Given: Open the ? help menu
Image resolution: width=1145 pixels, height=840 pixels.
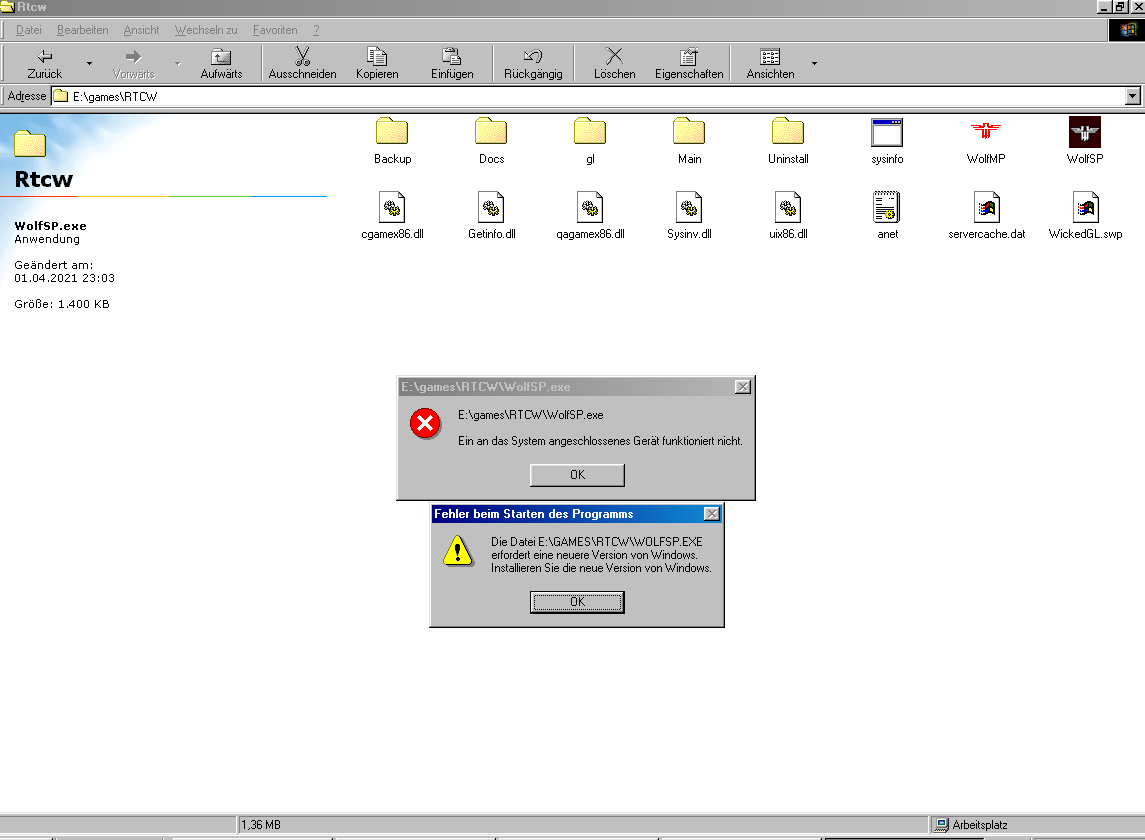Looking at the screenshot, I should [316, 30].
